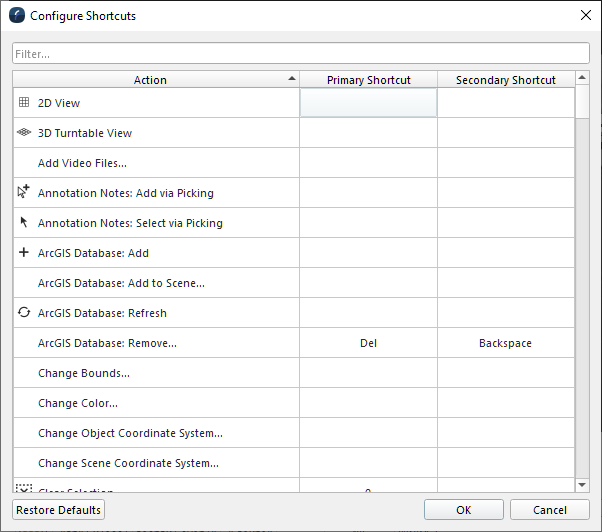The width and height of the screenshot is (602, 532).
Task: Click the scrollbar up arrow
Action: pyautogui.click(x=582, y=79)
